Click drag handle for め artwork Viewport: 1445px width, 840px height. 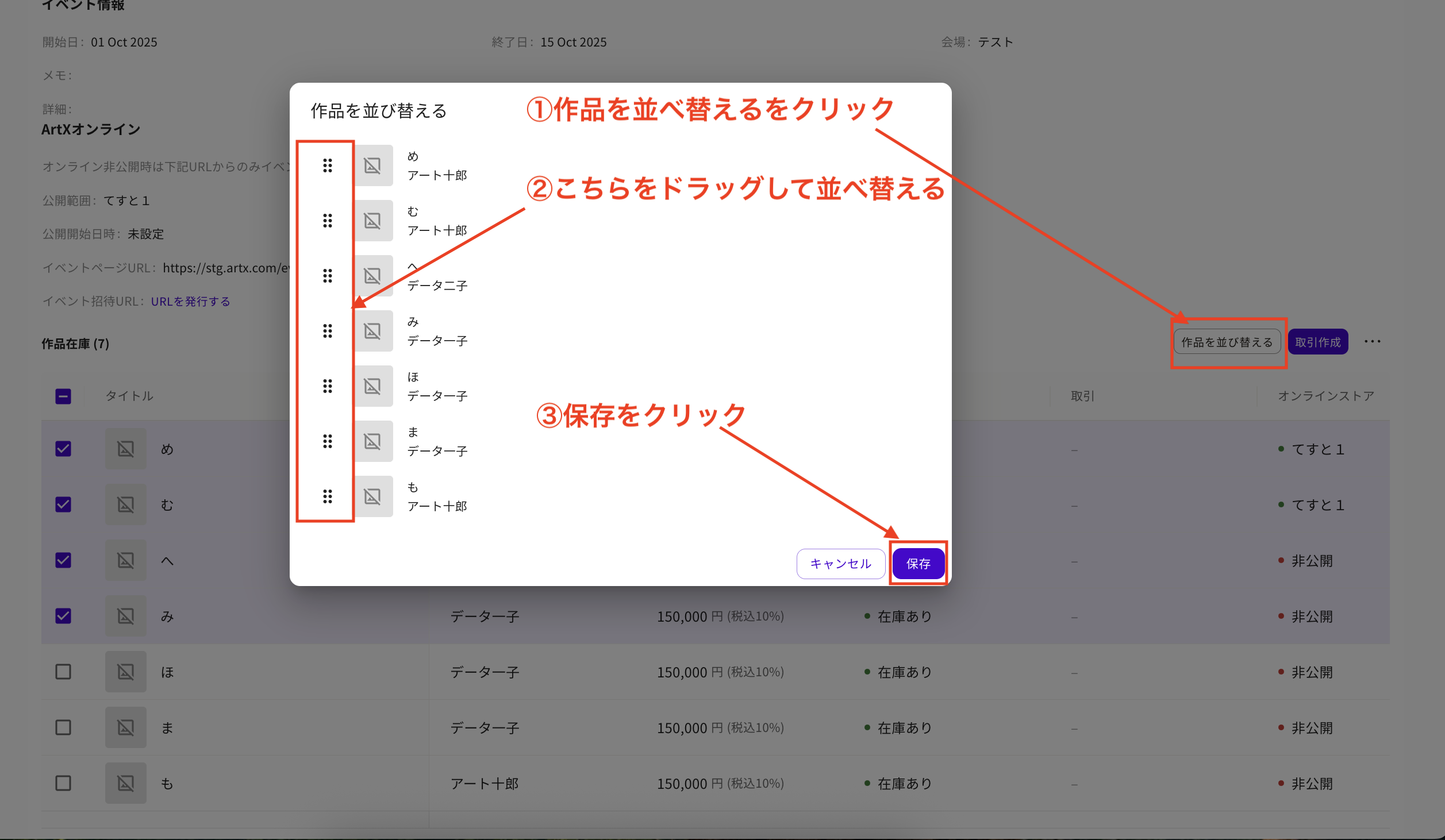tap(328, 165)
